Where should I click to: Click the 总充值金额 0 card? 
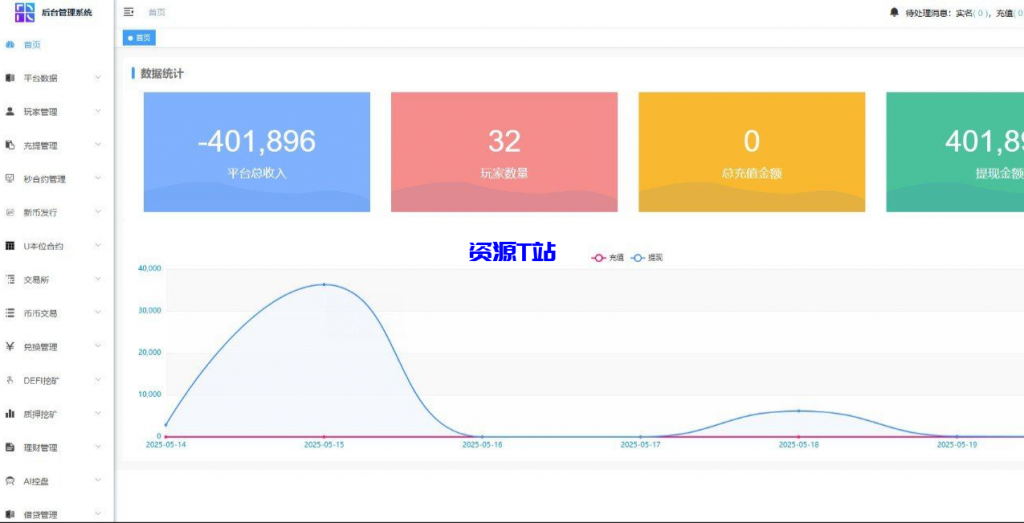pyautogui.click(x=752, y=151)
